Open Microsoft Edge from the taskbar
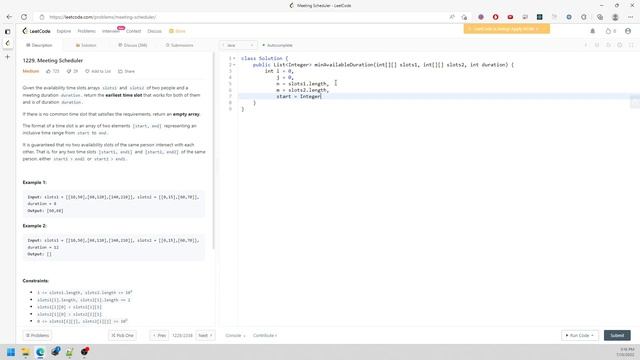 [x=40, y=352]
